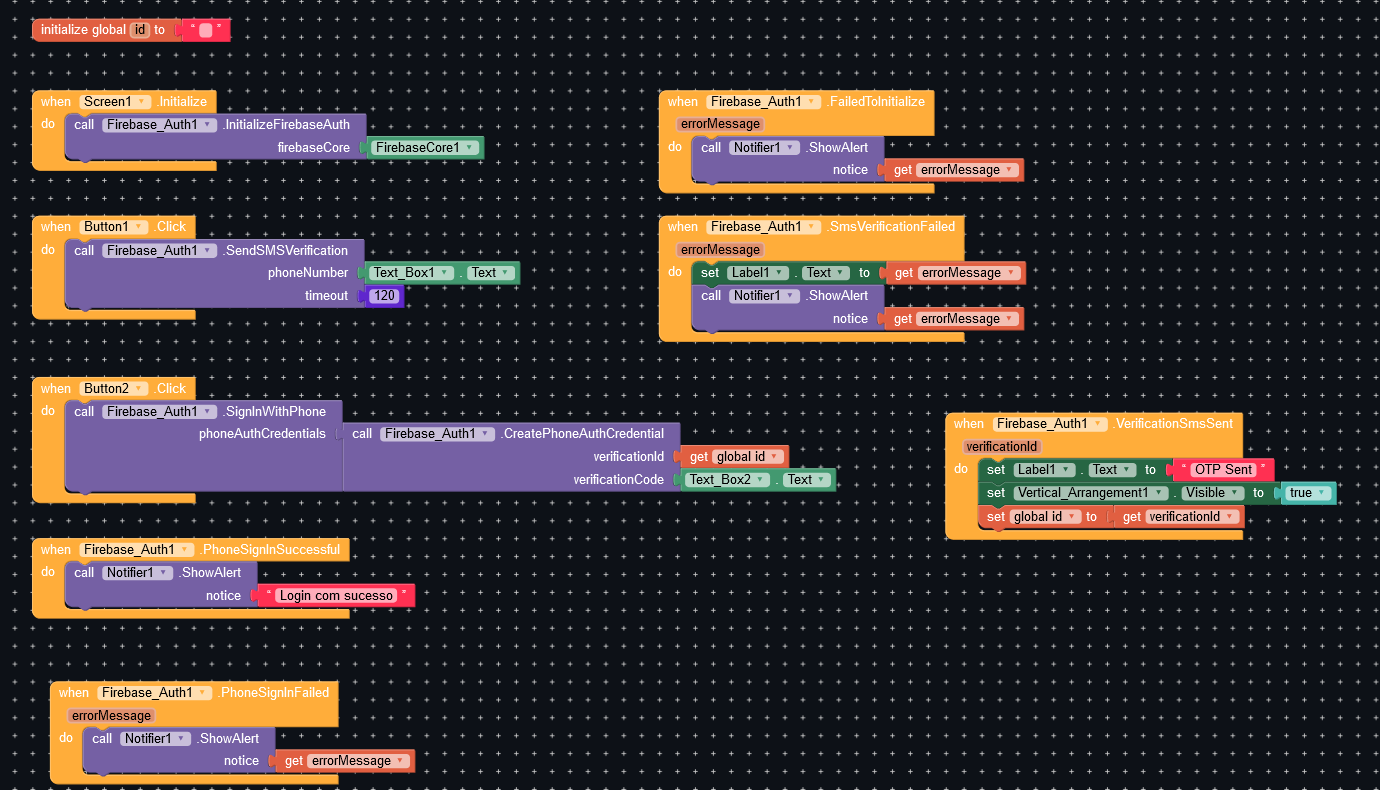Open 'get errorMessage' dropdown in PhoneSignInFailed block
Screen dimensions: 1380x790
pos(358,761)
